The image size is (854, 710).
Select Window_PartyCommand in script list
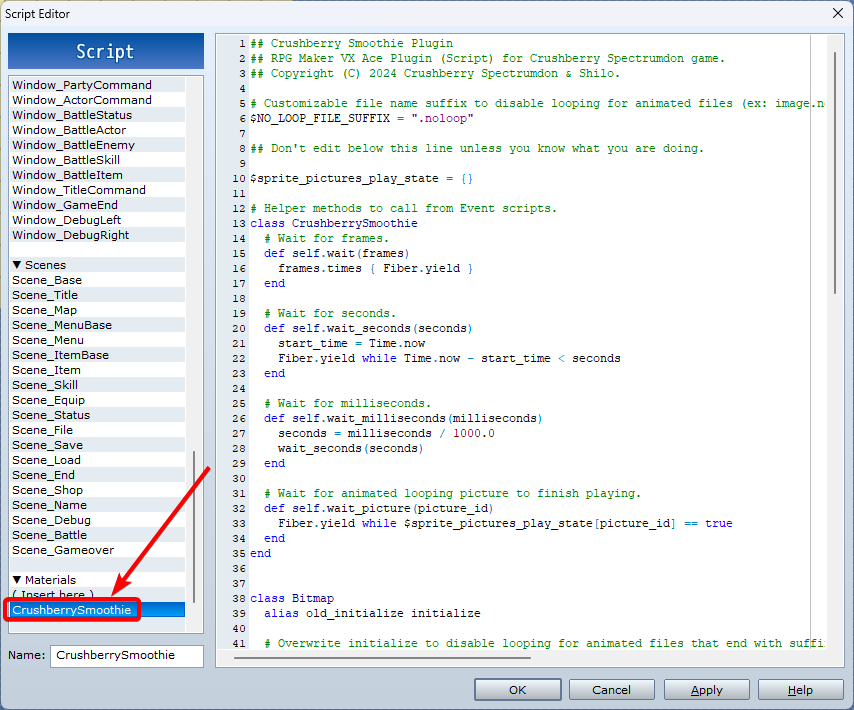pos(98,85)
